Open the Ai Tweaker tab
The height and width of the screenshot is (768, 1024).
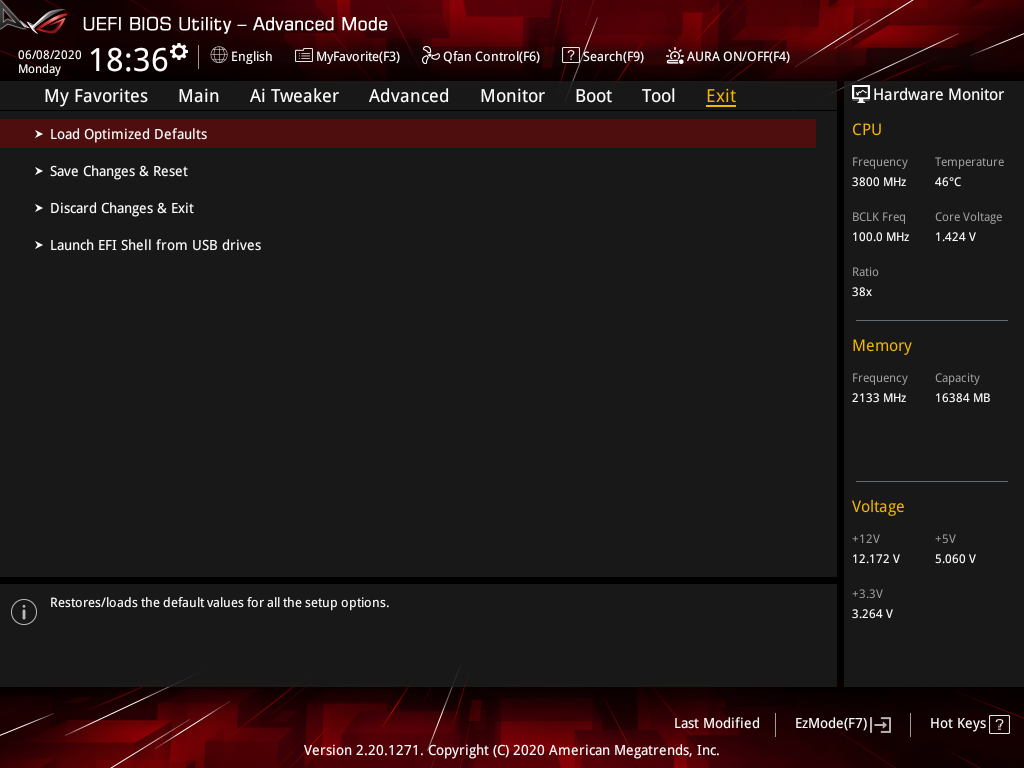coord(294,96)
